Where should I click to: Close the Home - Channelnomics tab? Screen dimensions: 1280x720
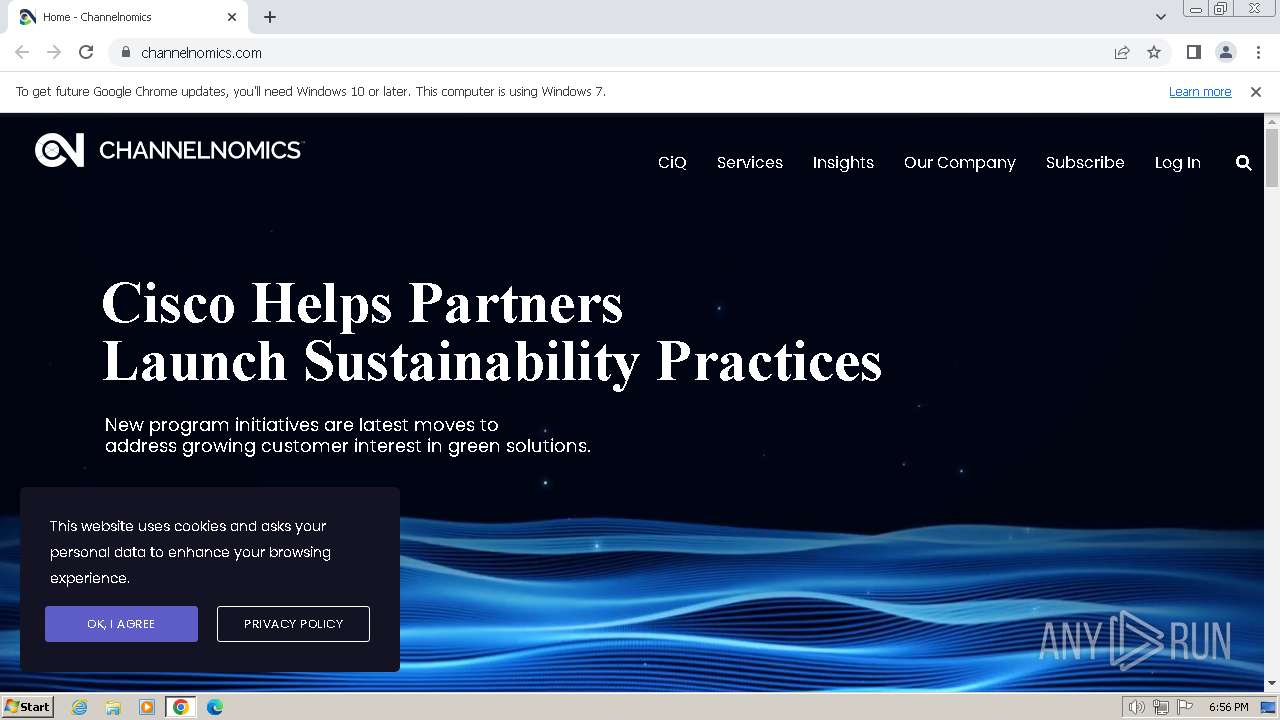(232, 17)
